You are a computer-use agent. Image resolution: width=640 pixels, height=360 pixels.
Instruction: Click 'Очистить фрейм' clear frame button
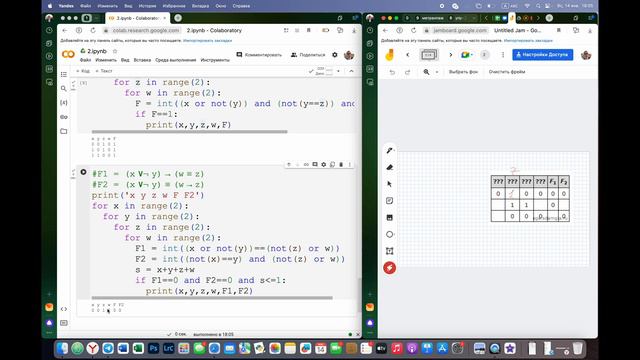click(x=507, y=72)
